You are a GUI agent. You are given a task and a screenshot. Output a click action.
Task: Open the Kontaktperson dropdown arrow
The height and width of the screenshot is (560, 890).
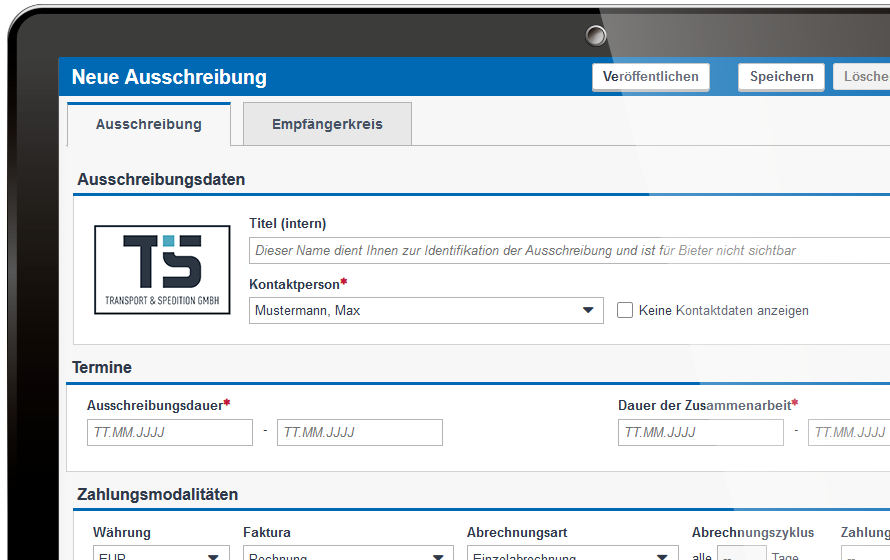coord(588,311)
